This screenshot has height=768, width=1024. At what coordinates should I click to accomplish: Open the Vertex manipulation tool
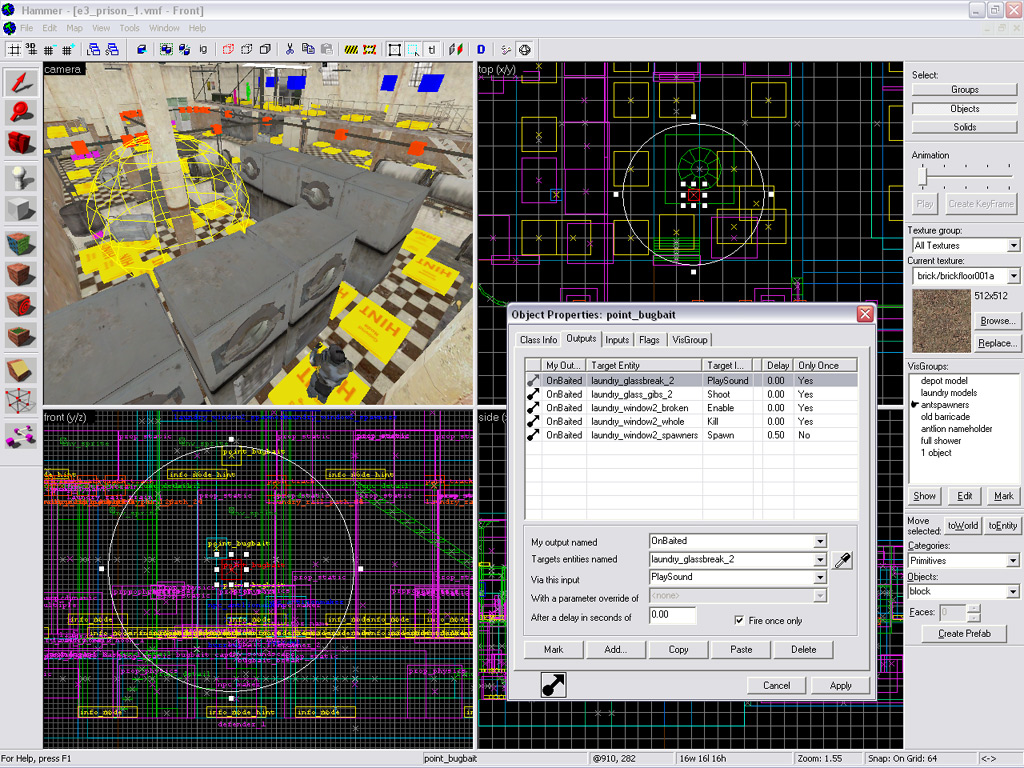point(20,402)
